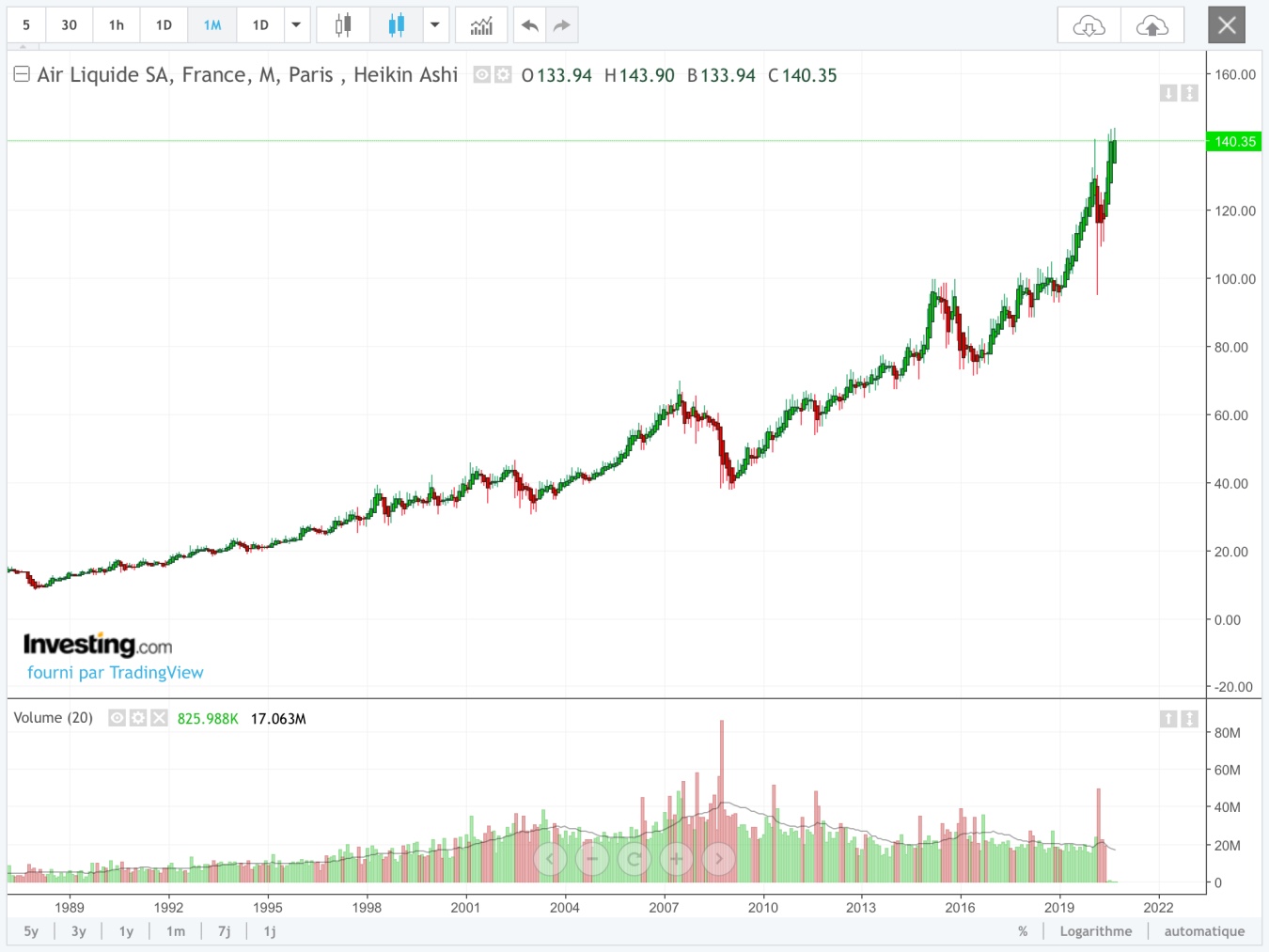
Task: Select the blue Heikin Ashi chart style
Action: tap(396, 25)
